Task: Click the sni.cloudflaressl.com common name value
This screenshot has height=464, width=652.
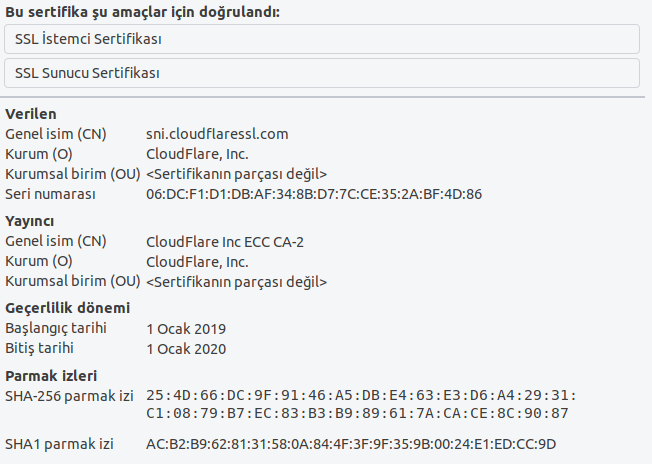Action: (x=217, y=134)
